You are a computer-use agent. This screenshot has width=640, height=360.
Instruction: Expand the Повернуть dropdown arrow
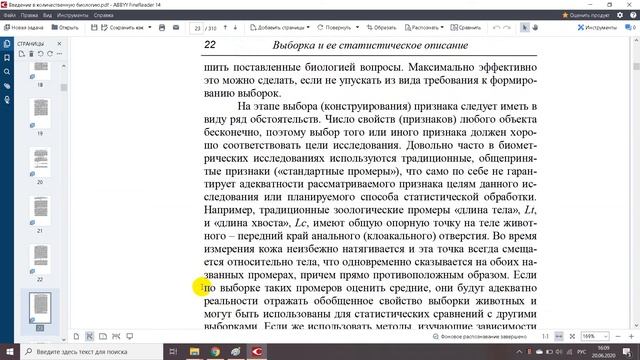[358, 27]
